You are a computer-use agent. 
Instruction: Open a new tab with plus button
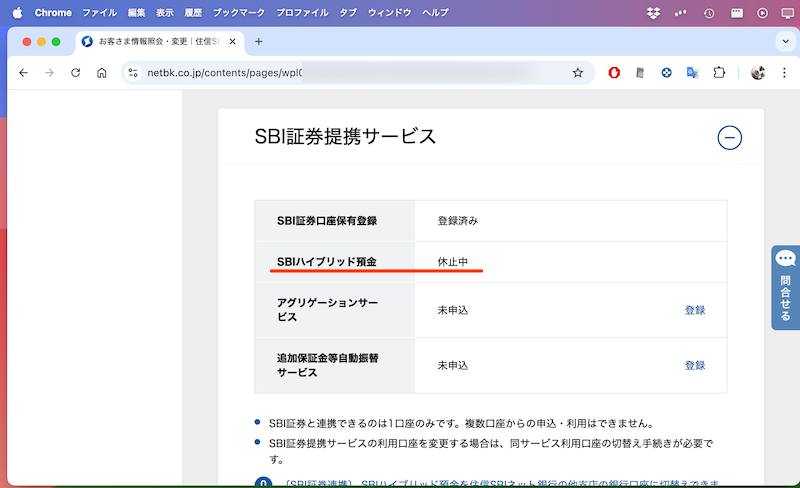[x=259, y=41]
